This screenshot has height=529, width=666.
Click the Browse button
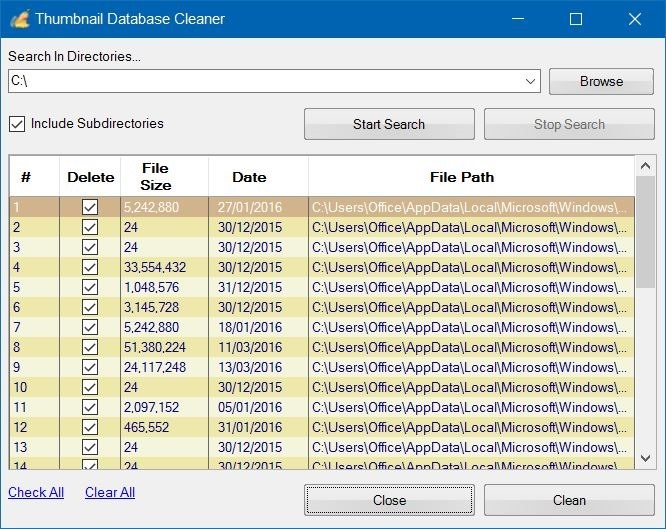click(x=601, y=81)
